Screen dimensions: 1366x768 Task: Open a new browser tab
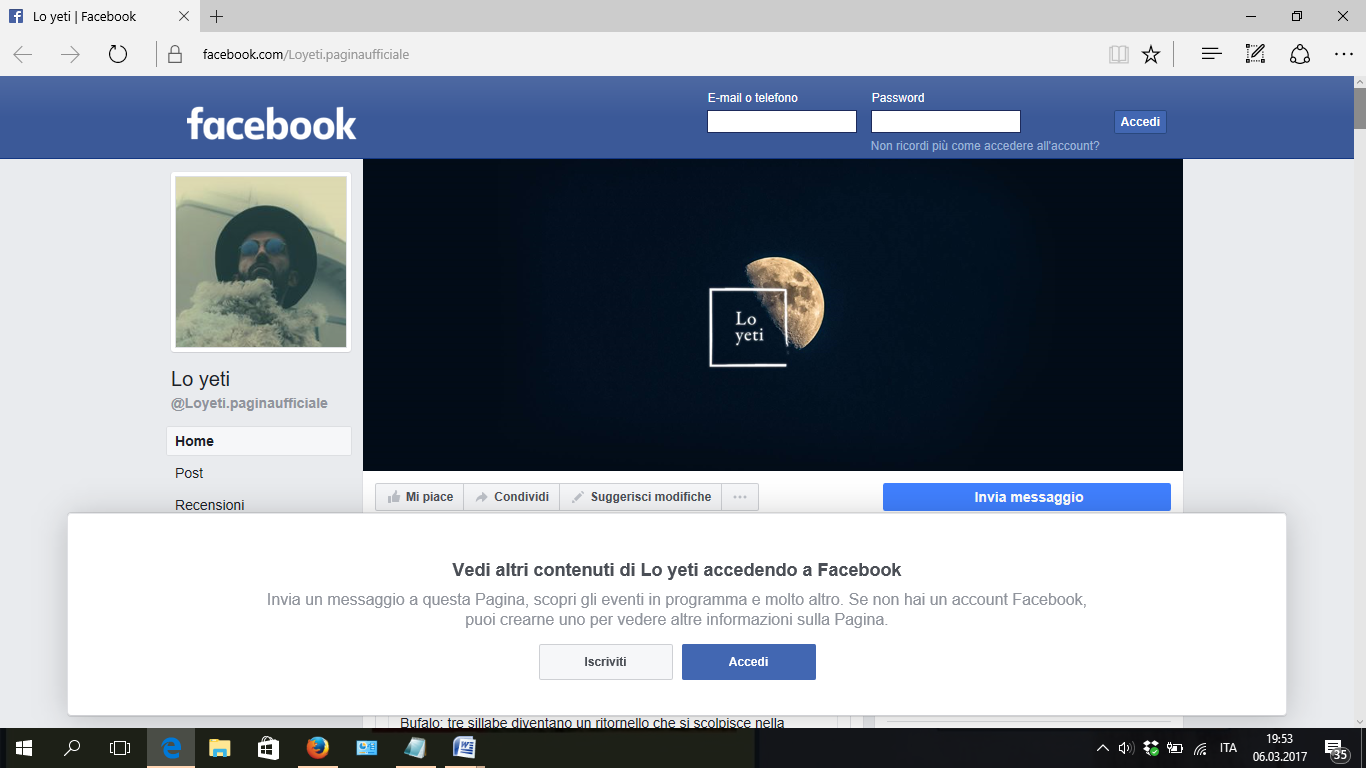click(217, 16)
